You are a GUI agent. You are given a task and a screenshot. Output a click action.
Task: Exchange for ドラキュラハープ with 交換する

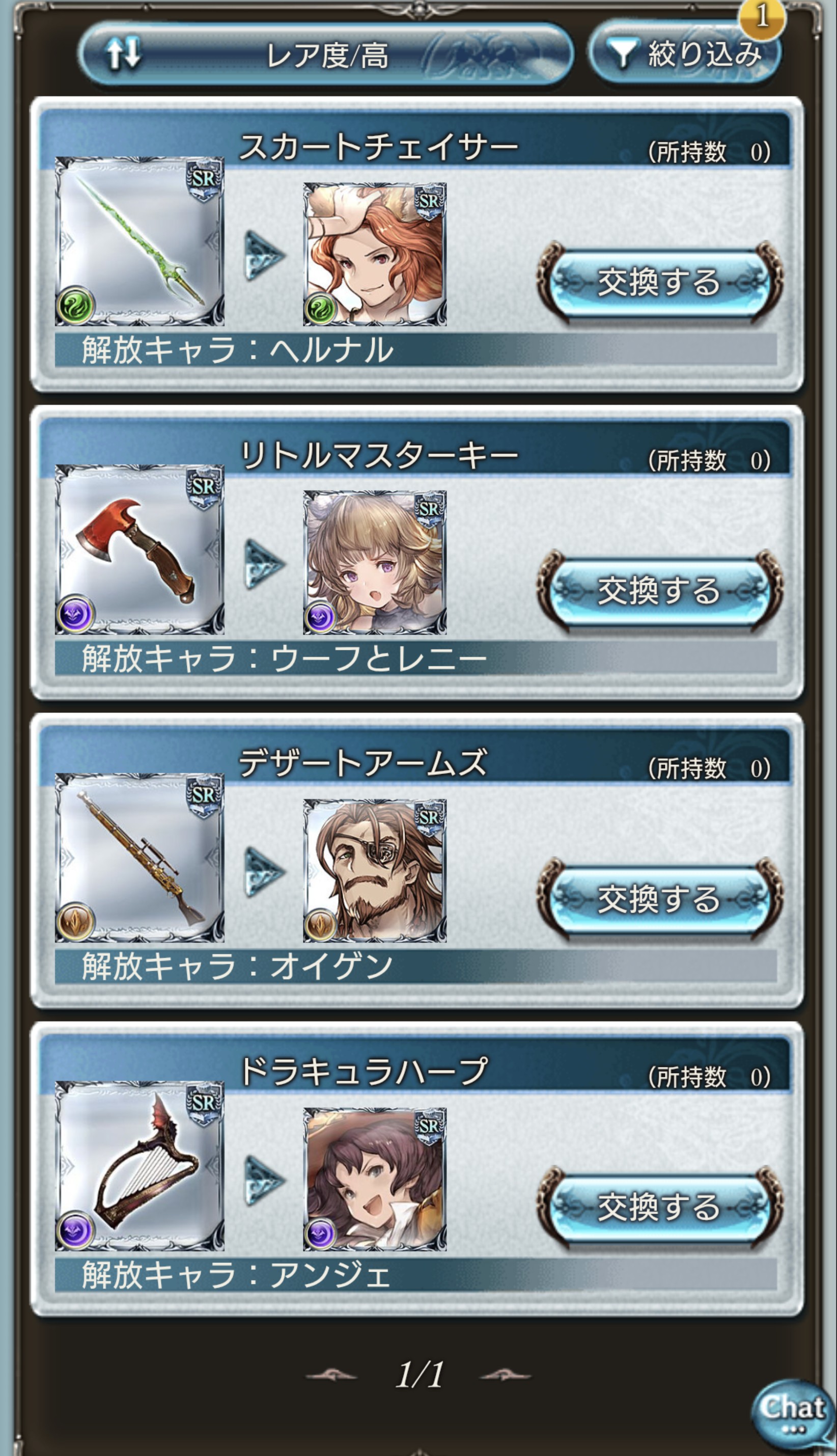pos(660,1206)
